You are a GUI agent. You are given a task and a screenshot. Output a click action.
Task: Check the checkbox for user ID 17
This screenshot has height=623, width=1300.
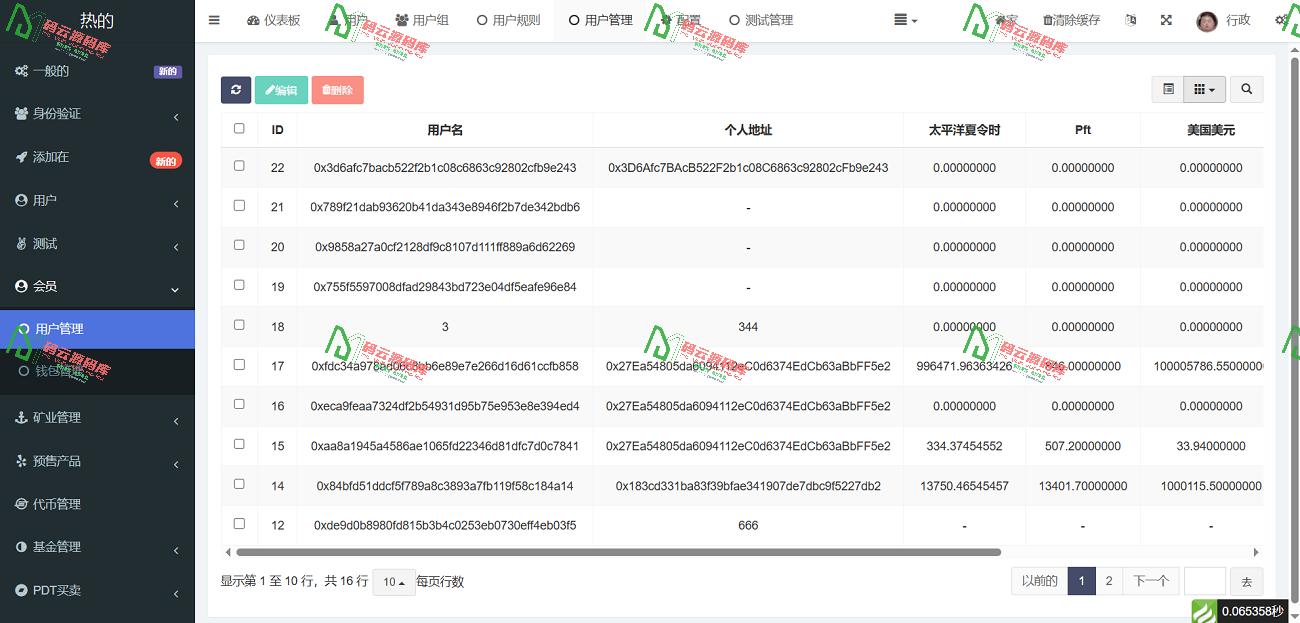(x=238, y=366)
